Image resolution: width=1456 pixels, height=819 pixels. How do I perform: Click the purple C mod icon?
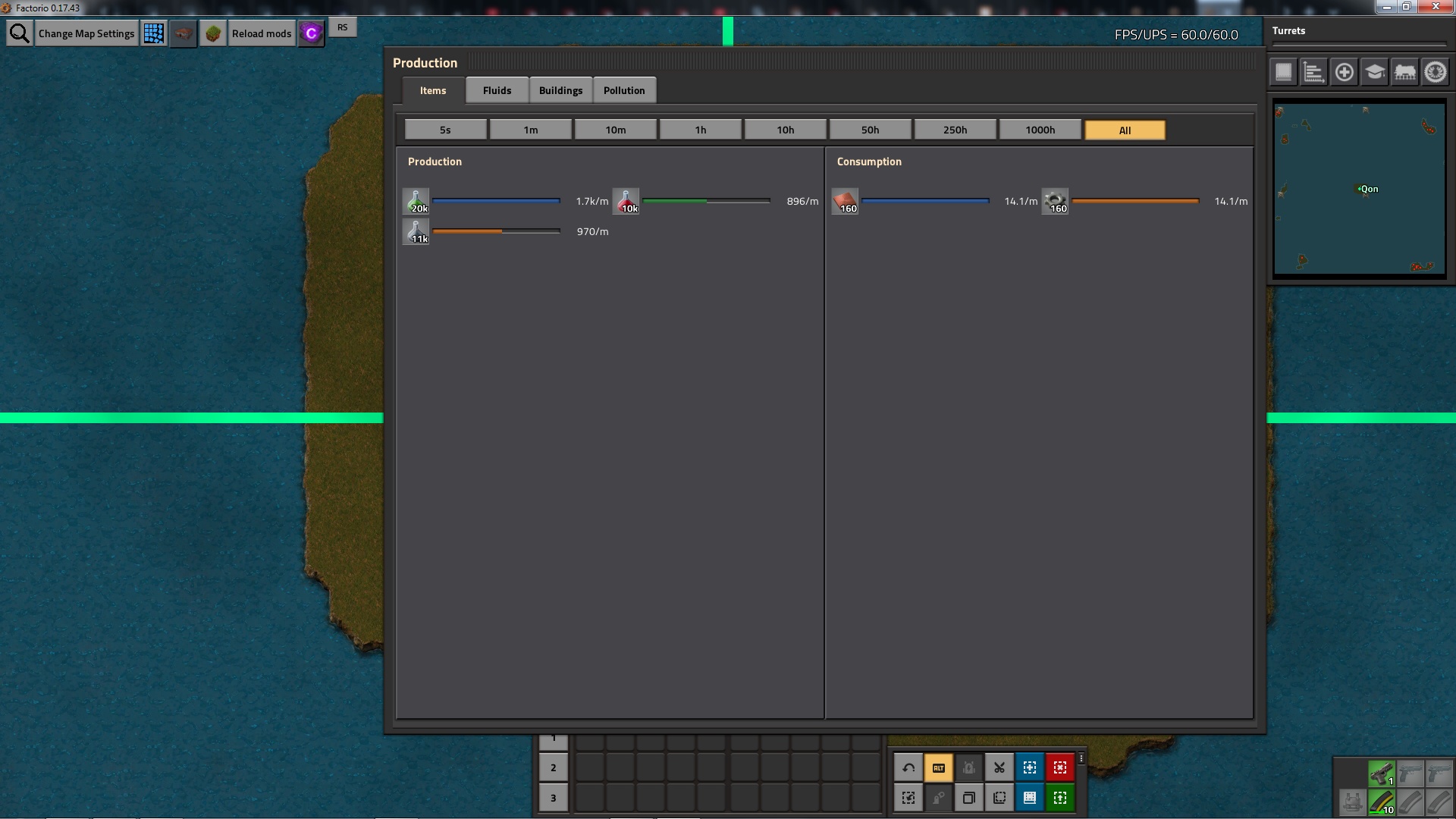click(x=311, y=33)
